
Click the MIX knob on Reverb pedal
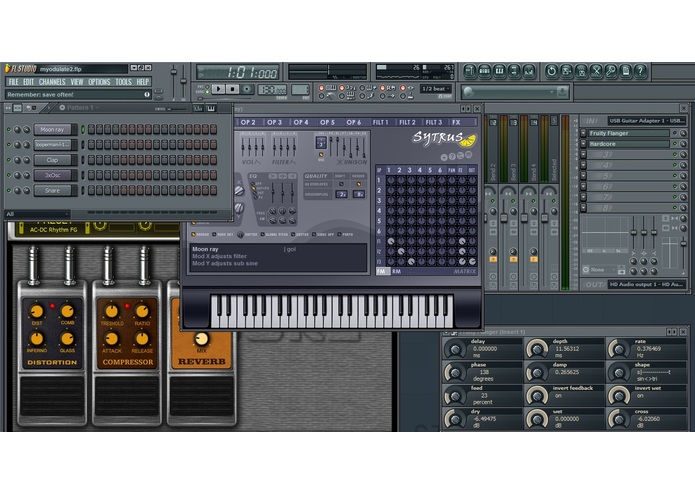point(202,339)
